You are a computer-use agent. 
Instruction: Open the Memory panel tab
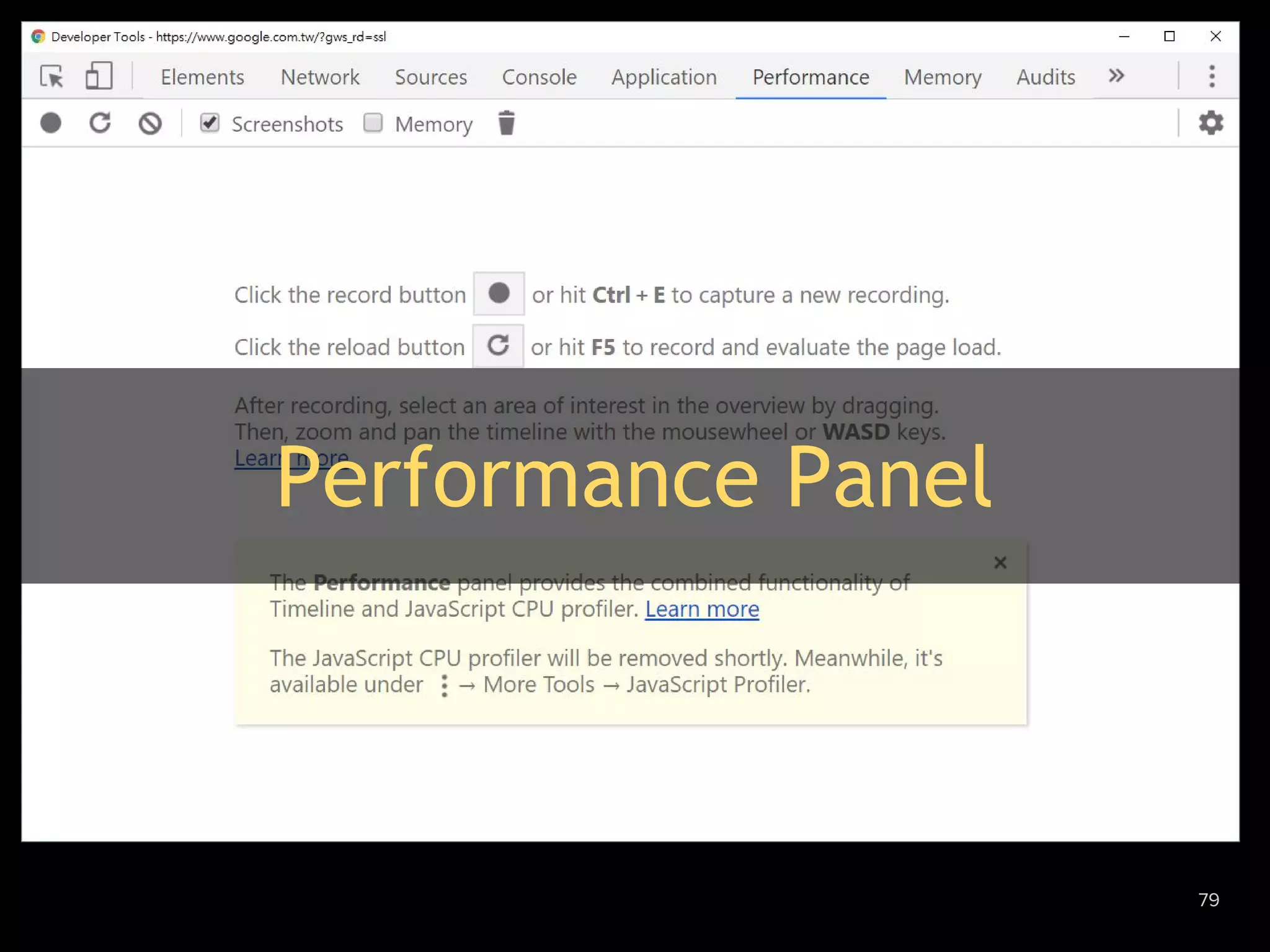[x=942, y=77]
